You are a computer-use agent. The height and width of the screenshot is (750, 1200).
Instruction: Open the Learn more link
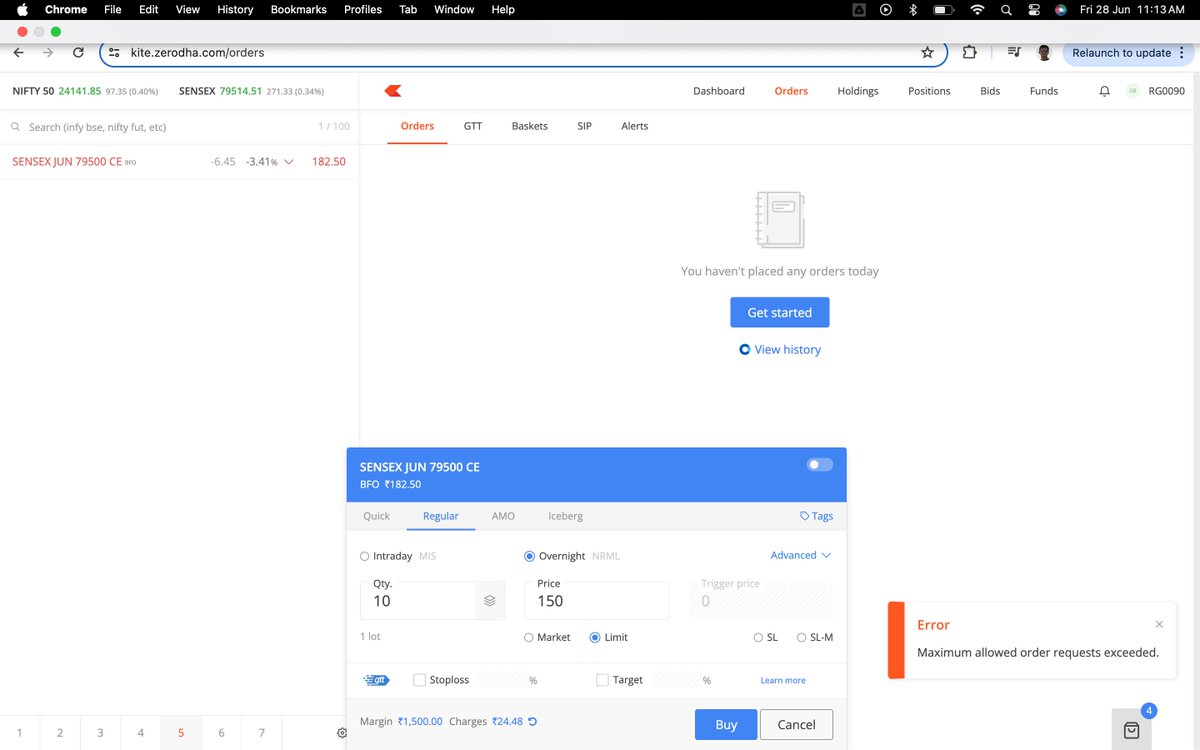click(783, 680)
